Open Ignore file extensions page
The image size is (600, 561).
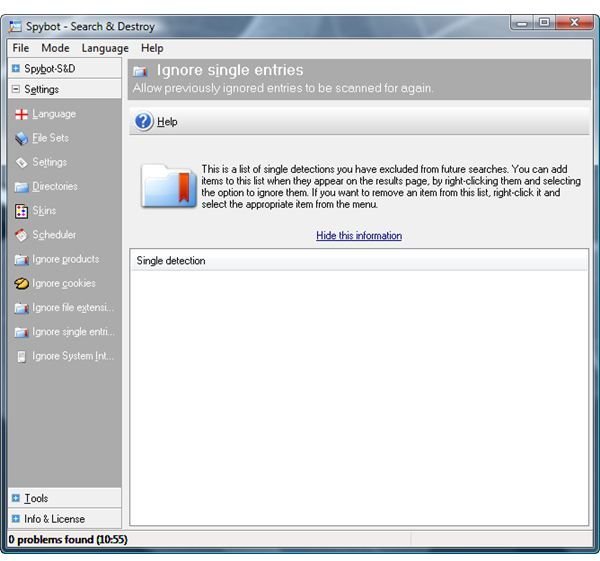click(73, 308)
